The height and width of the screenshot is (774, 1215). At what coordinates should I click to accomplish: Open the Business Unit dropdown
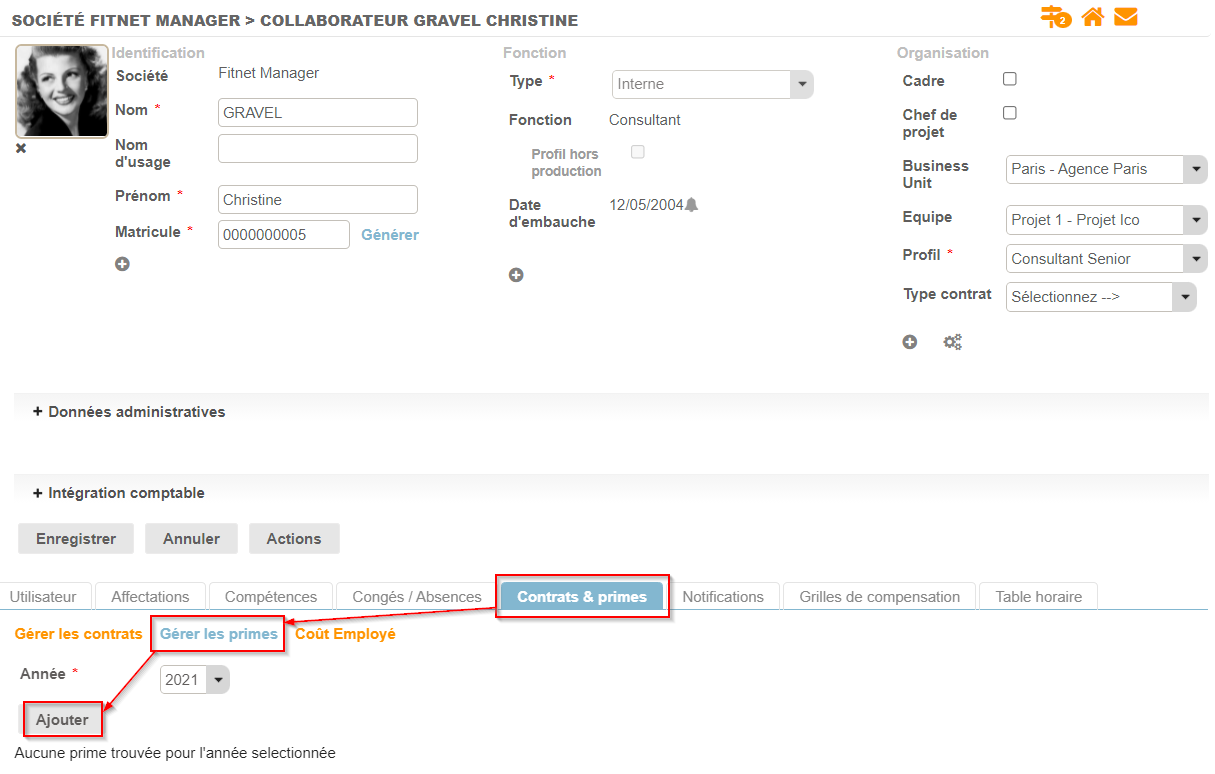pos(1106,169)
